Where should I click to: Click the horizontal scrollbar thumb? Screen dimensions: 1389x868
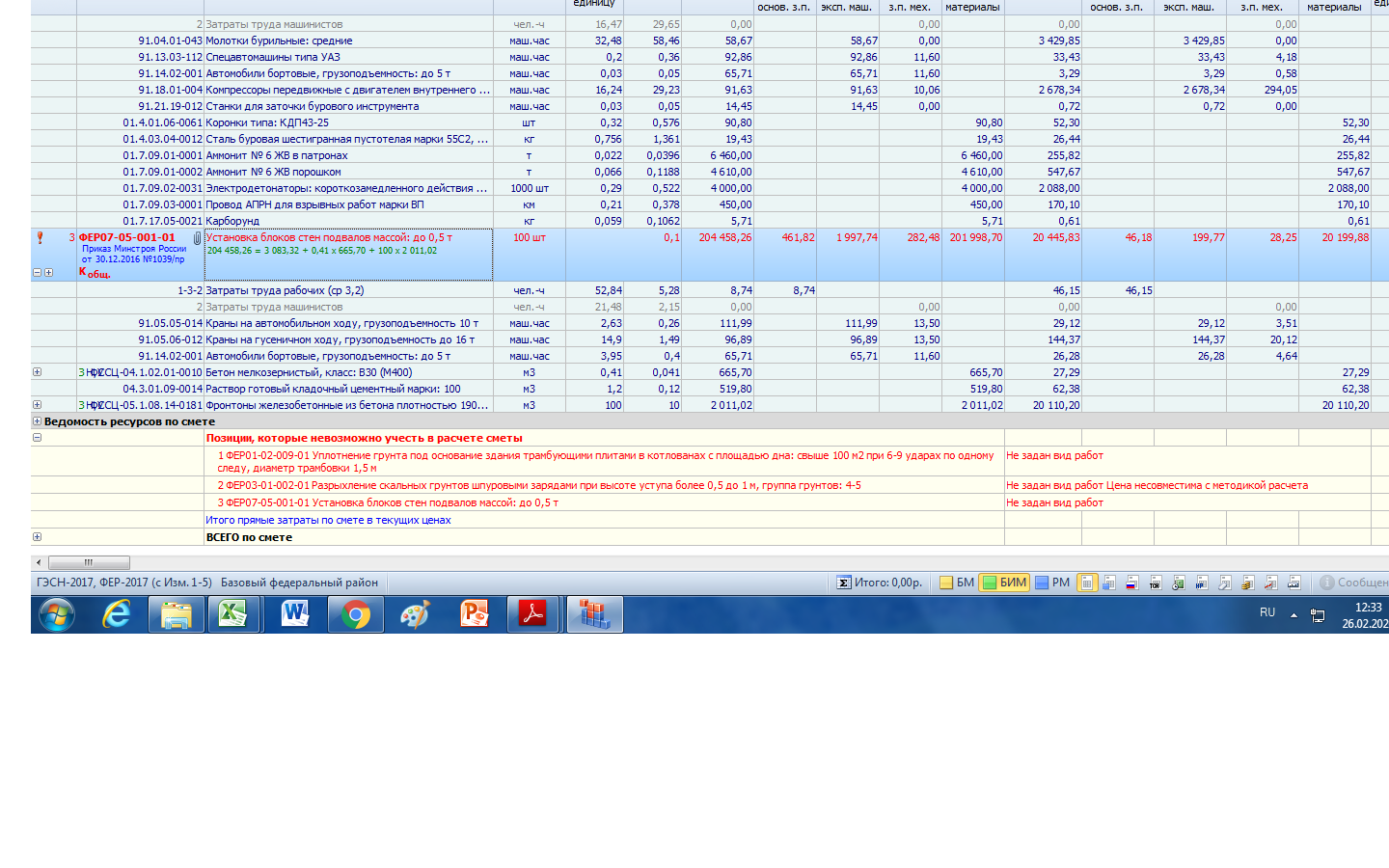coord(89,562)
